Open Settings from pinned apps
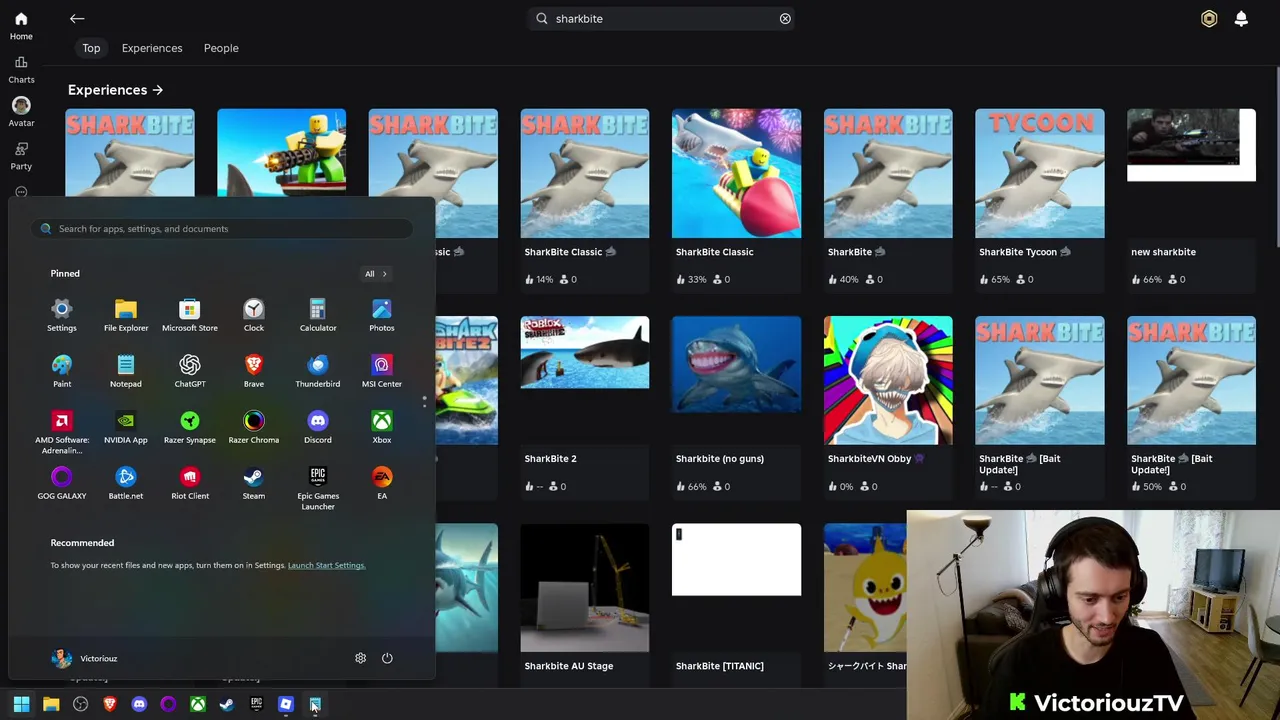Image resolution: width=1280 pixels, height=720 pixels. pos(61,315)
